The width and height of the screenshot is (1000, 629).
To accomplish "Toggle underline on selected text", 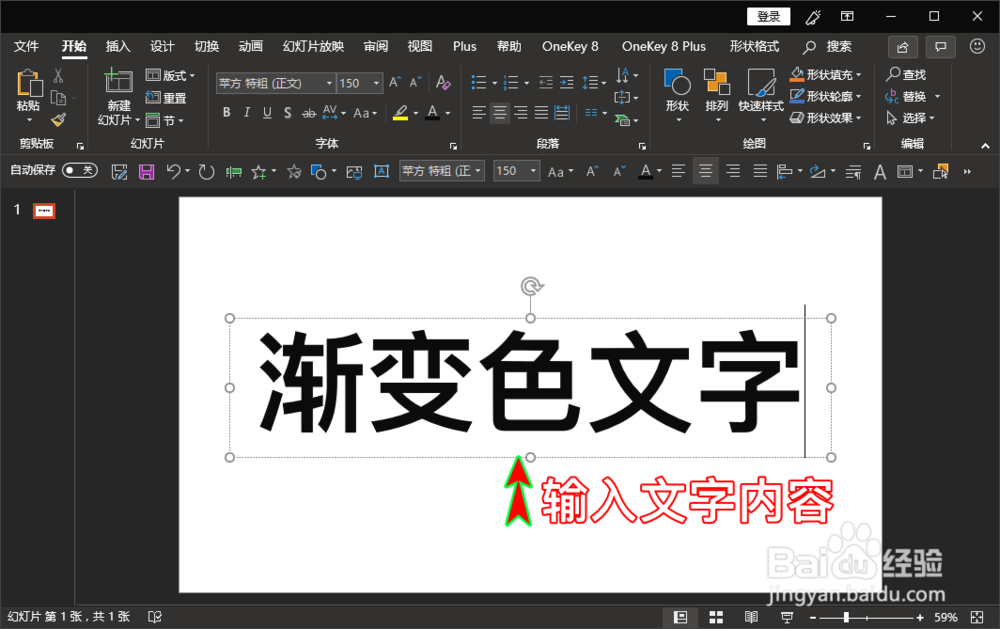I will tap(267, 113).
